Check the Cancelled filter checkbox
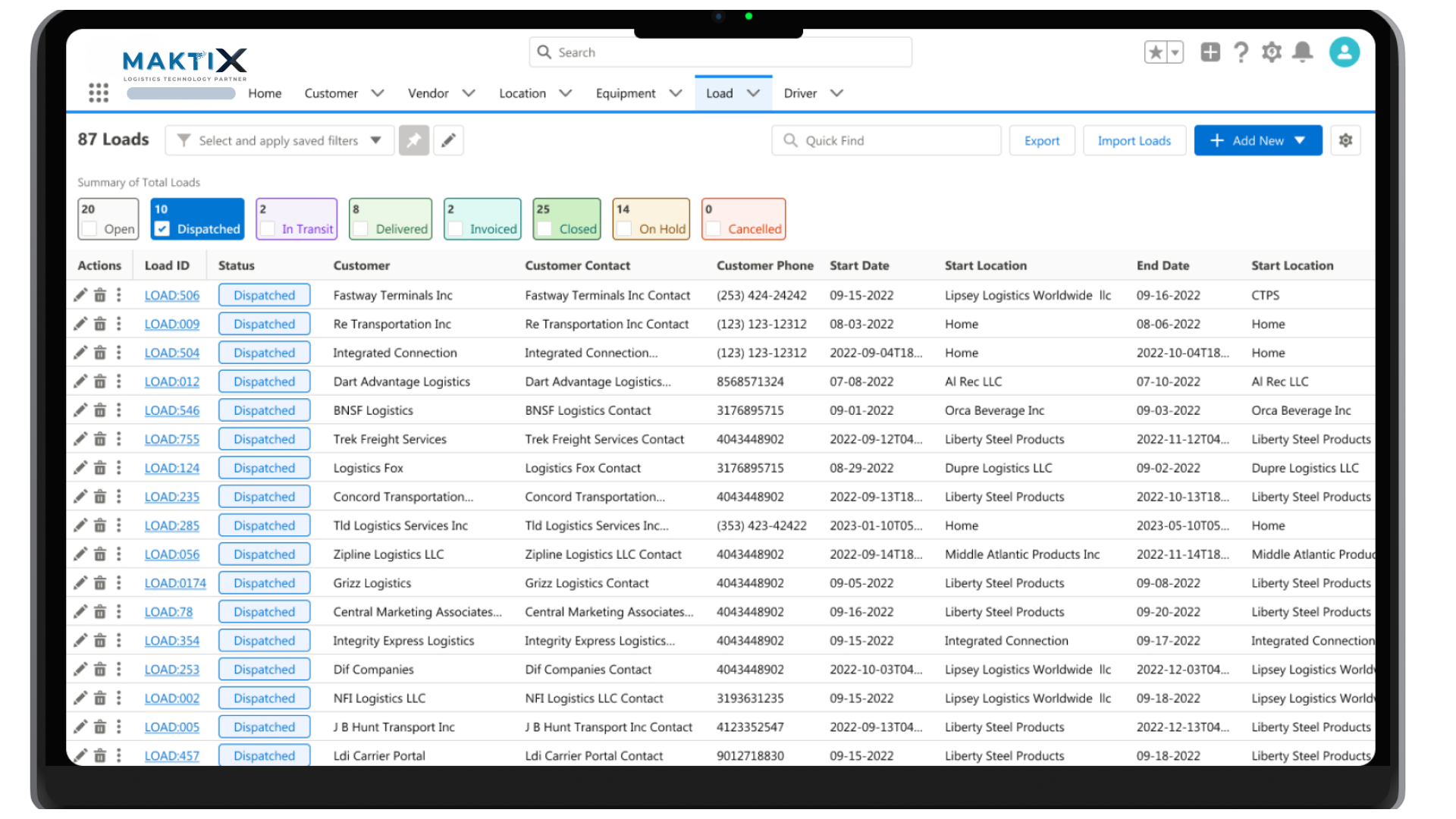 pyautogui.click(x=714, y=229)
